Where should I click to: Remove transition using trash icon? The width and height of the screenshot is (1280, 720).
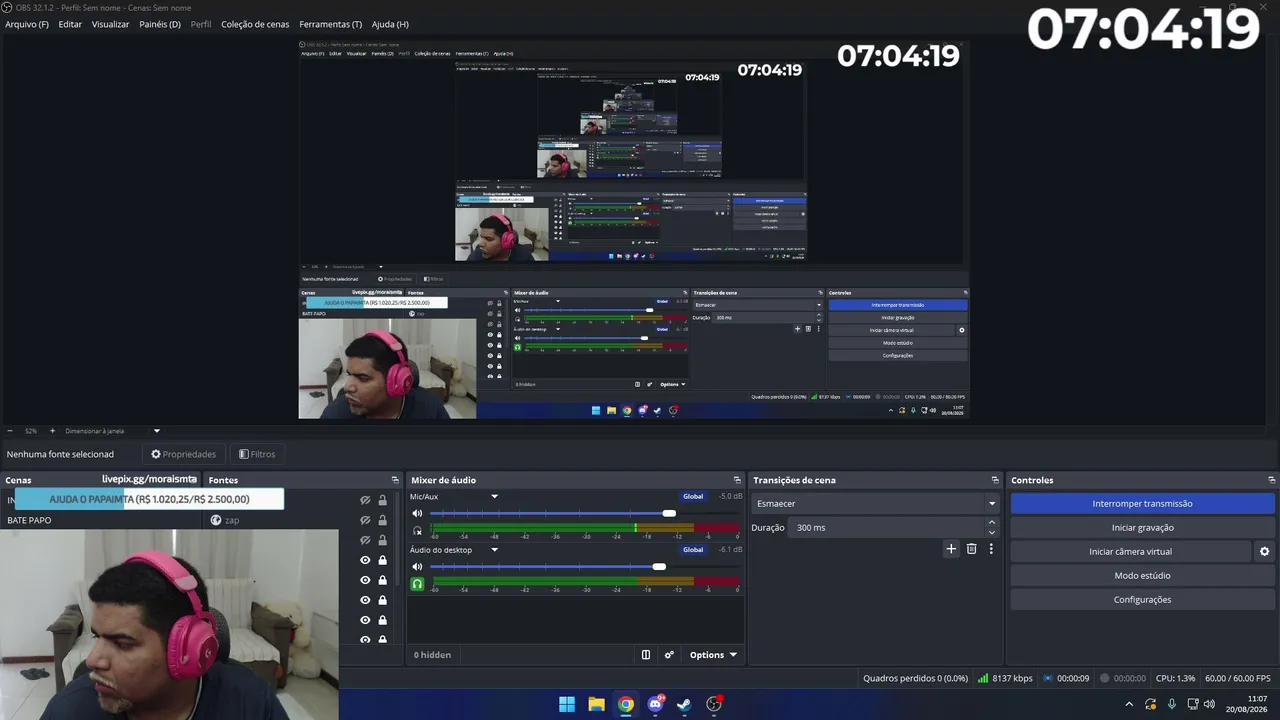point(971,549)
